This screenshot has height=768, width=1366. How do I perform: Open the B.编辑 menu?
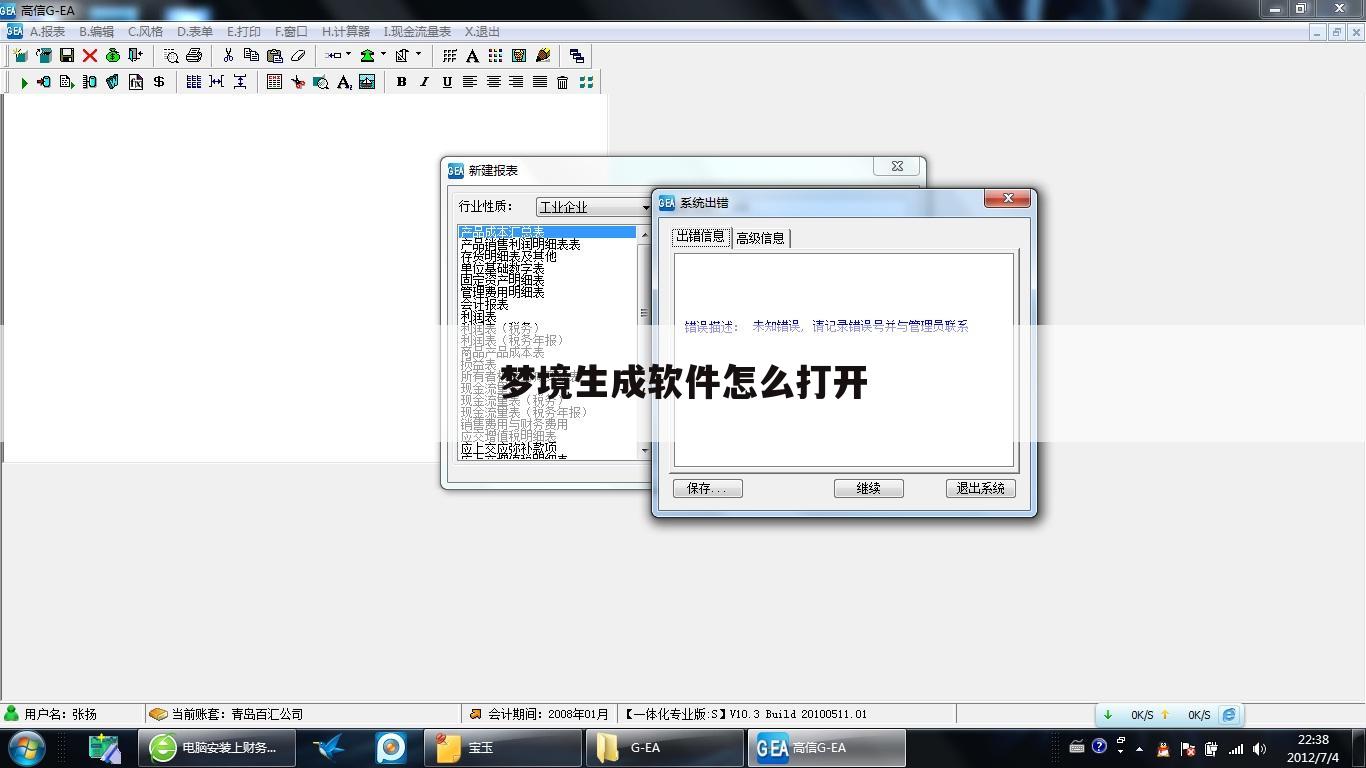[x=96, y=32]
